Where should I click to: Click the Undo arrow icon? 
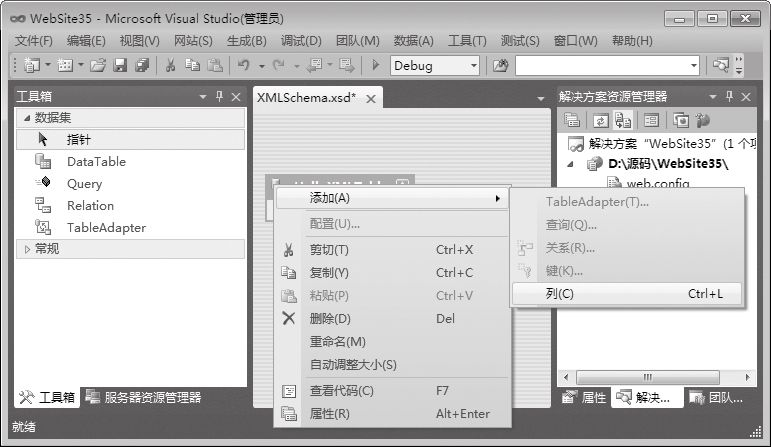point(244,65)
